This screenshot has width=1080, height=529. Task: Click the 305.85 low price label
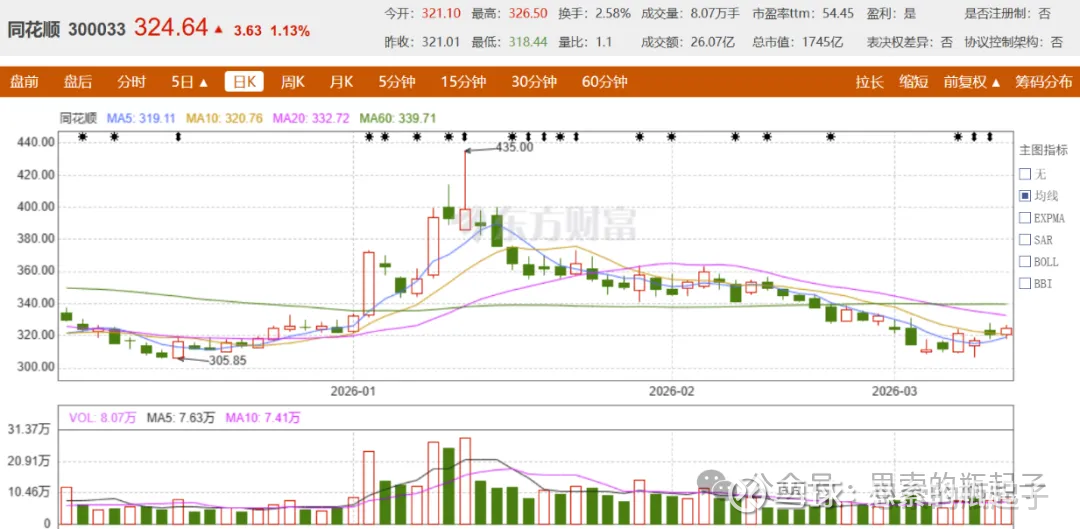point(227,360)
